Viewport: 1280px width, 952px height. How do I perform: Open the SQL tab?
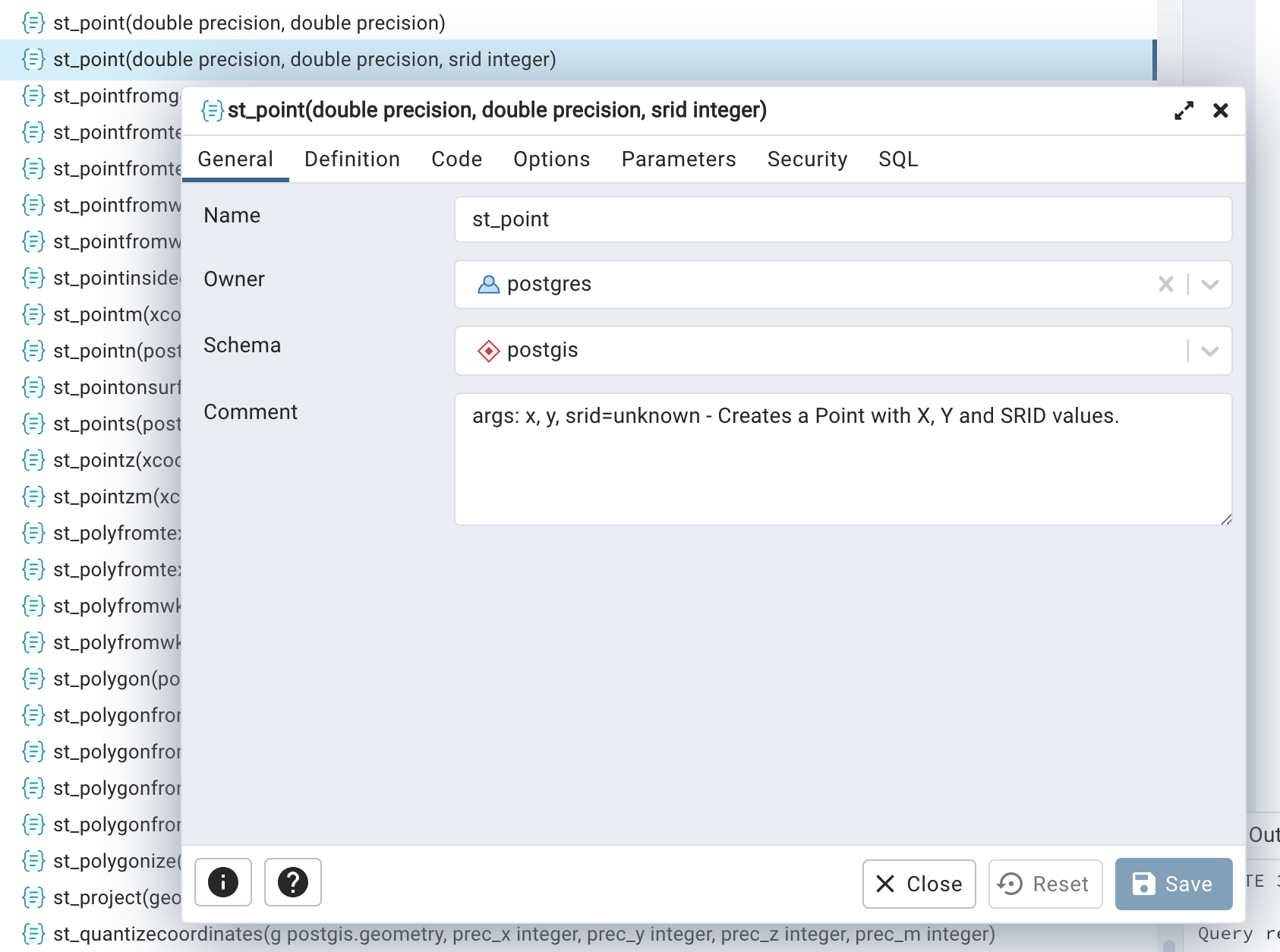tap(897, 159)
